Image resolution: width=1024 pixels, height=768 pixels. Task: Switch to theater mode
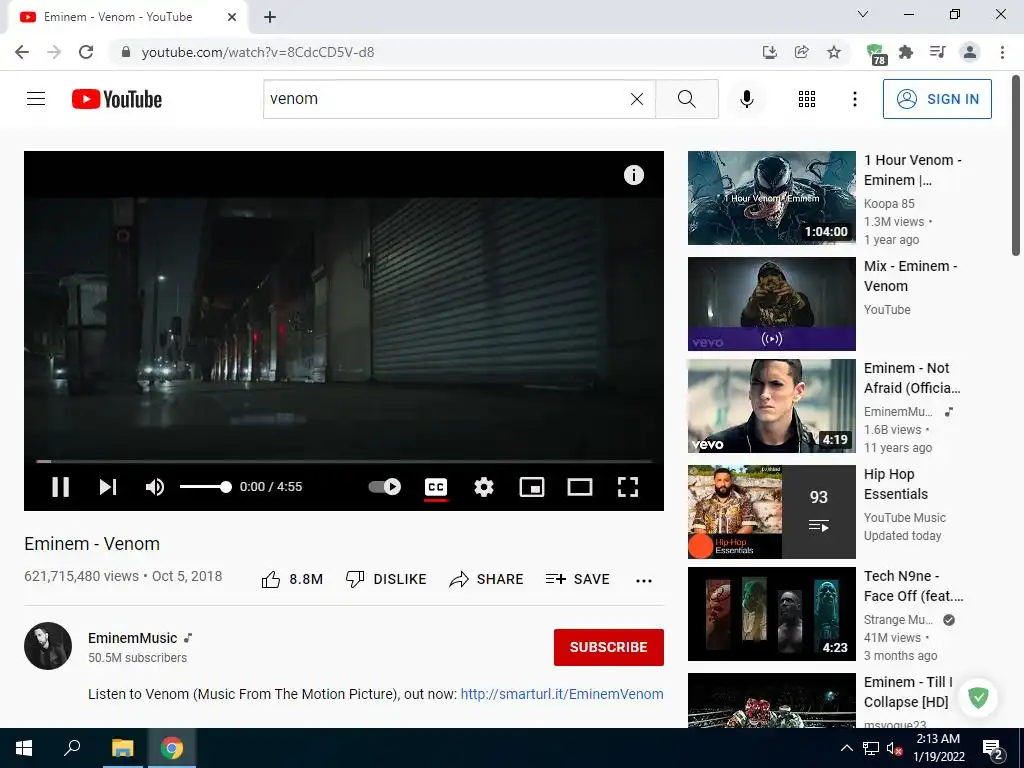tap(579, 487)
